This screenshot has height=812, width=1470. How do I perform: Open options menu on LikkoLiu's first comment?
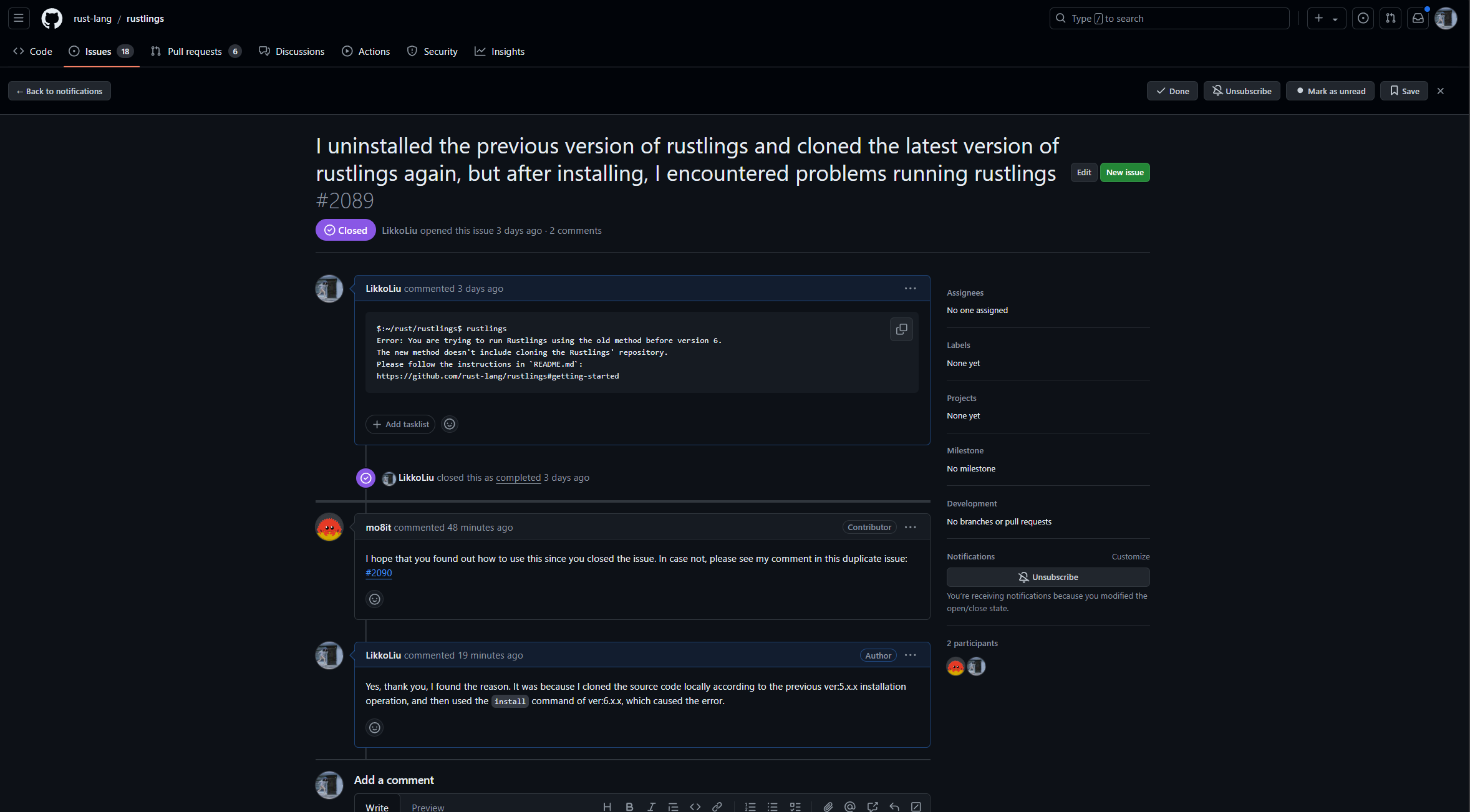pos(911,288)
